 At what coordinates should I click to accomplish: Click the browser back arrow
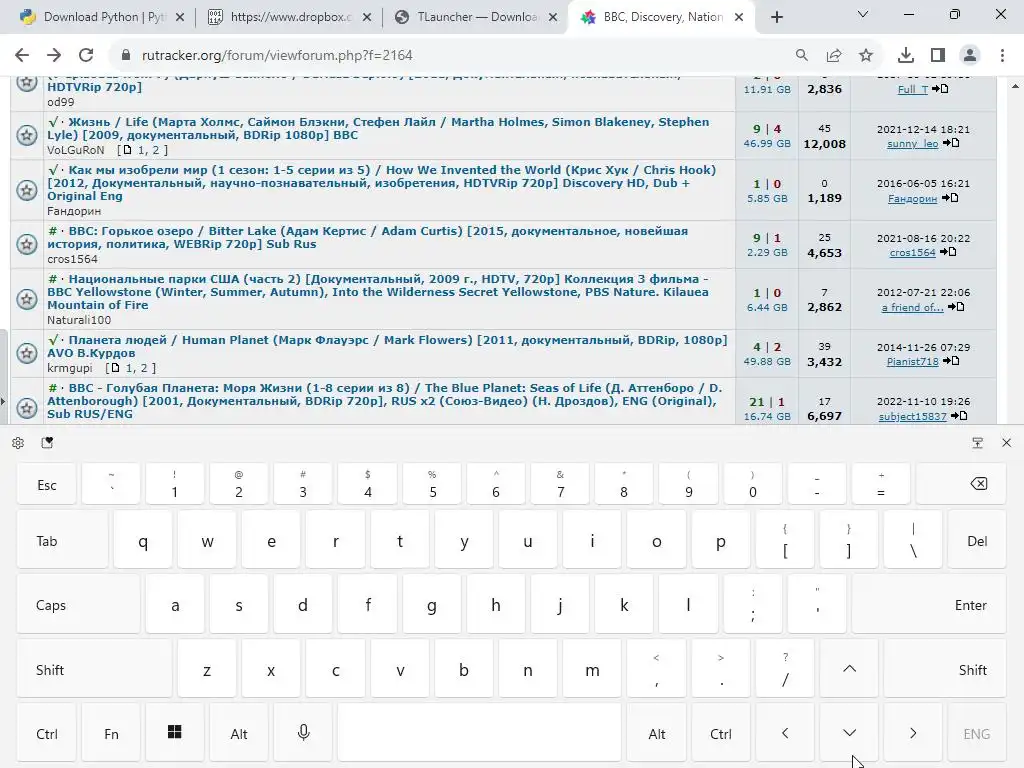[22, 56]
